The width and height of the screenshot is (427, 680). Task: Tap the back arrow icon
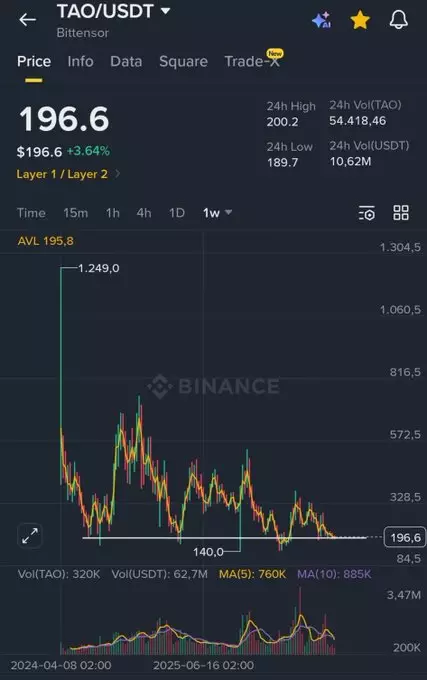pyautogui.click(x=27, y=20)
